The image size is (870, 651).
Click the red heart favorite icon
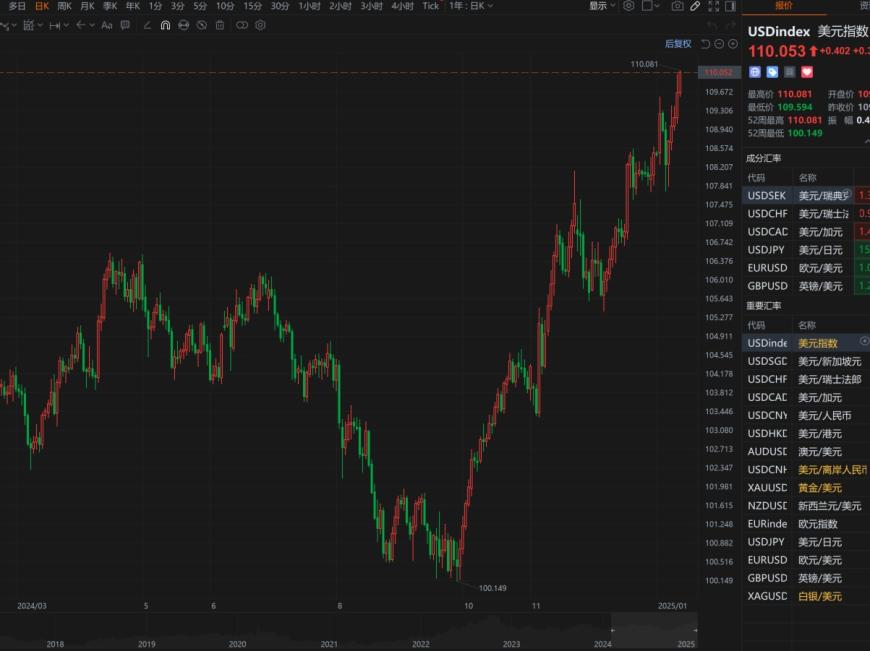807,72
